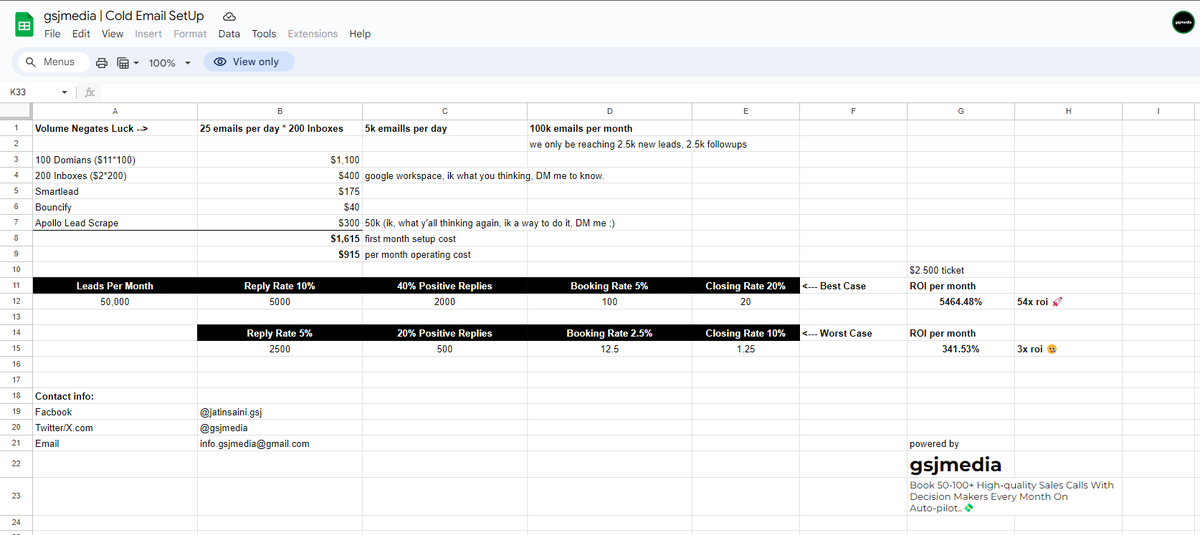Viewport: 1200px width, 535px height.
Task: Select the @jatinsaini.gsj cell
Action: (x=279, y=412)
